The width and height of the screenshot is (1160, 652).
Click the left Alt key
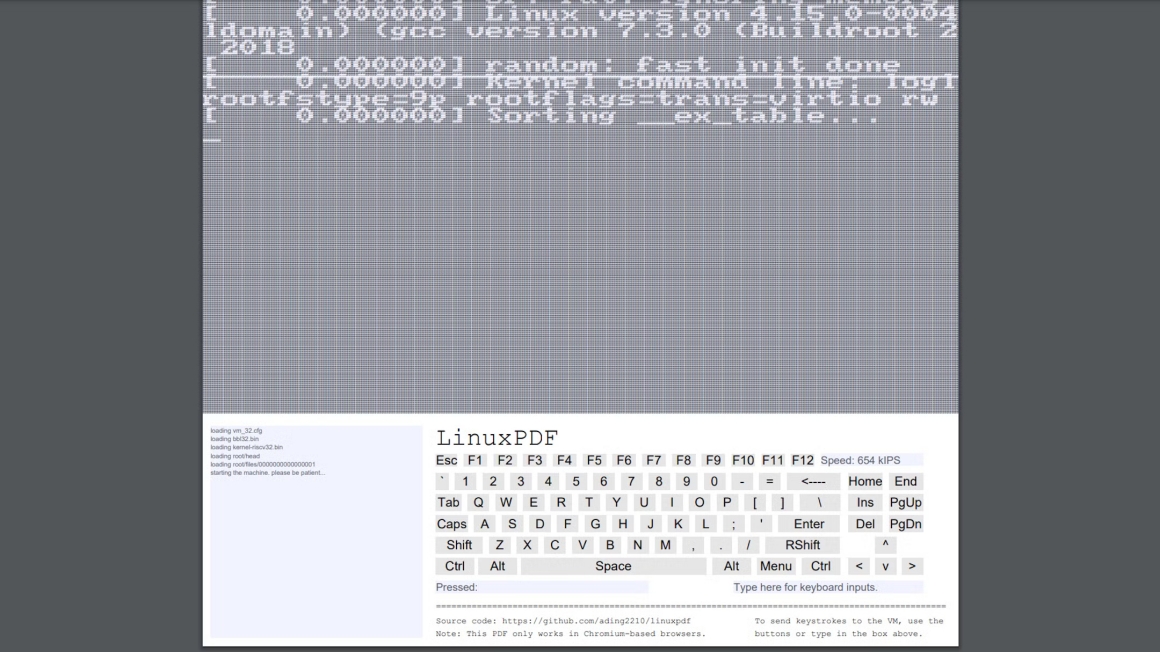pyautogui.click(x=497, y=566)
